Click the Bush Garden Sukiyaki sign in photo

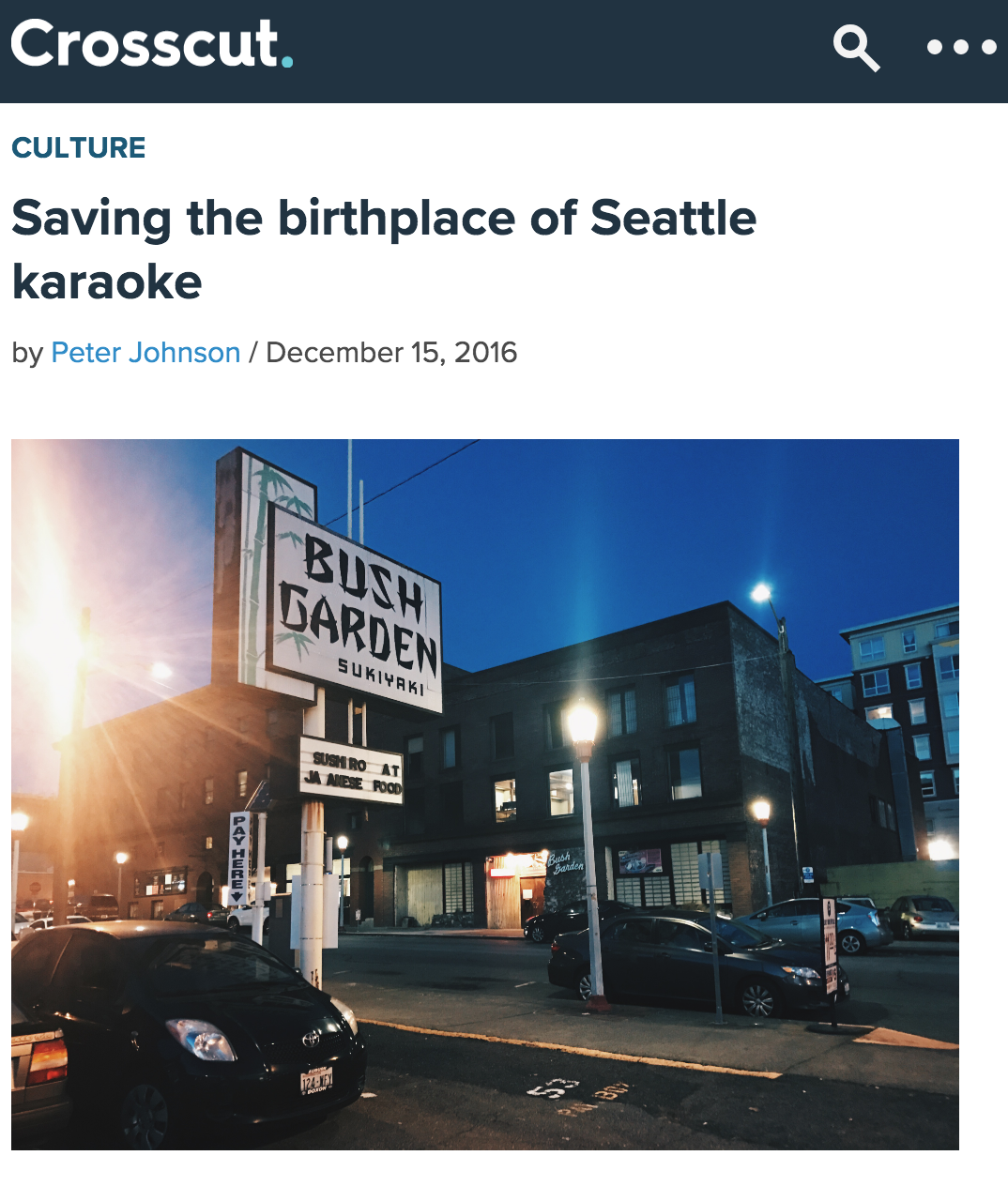click(x=357, y=606)
